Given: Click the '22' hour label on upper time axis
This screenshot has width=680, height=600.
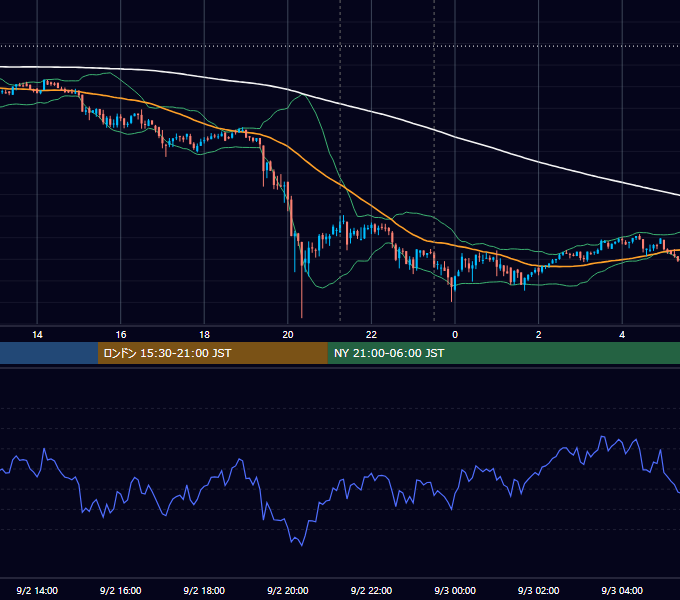Looking at the screenshot, I should click(x=371, y=335).
